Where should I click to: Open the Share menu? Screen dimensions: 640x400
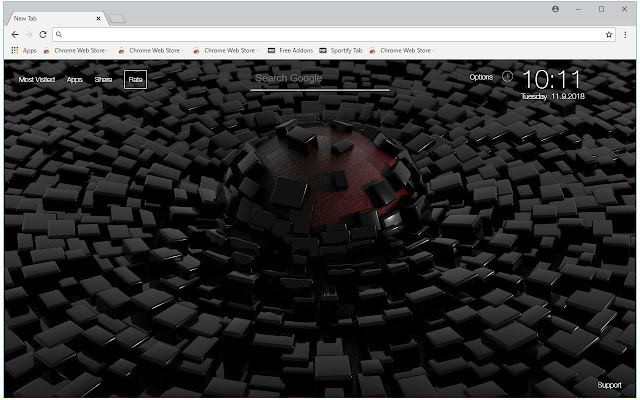pyautogui.click(x=103, y=80)
